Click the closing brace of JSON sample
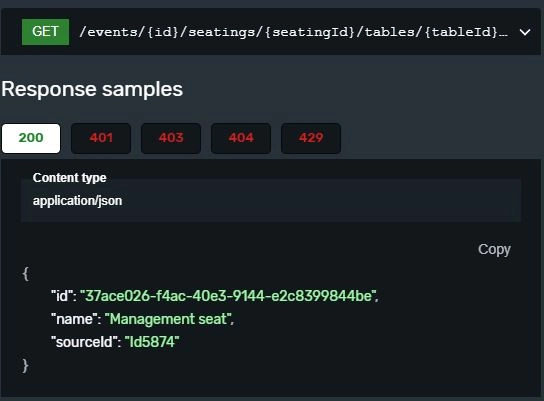This screenshot has height=401, width=544. pos(25,366)
